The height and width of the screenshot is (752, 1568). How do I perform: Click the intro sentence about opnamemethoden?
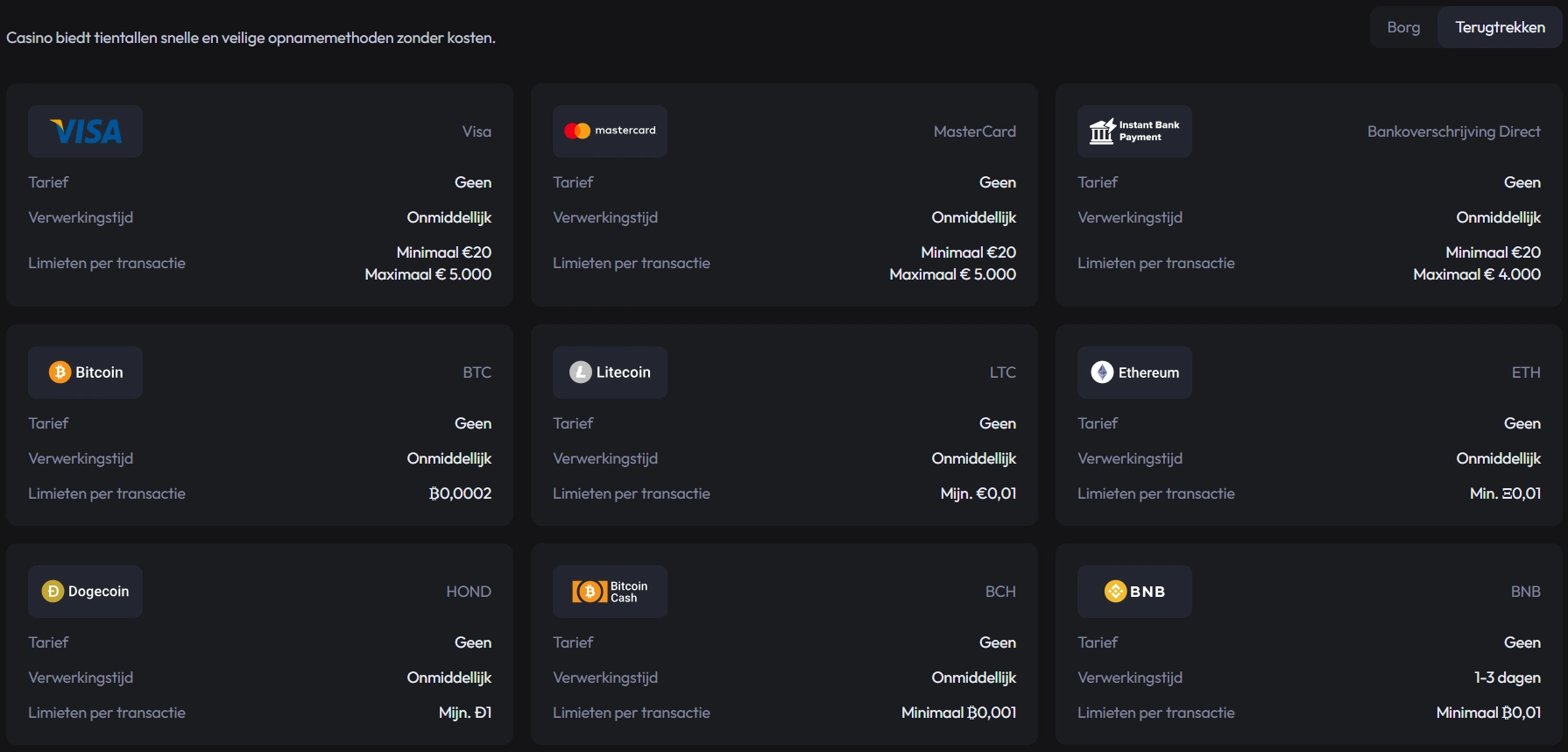click(251, 38)
